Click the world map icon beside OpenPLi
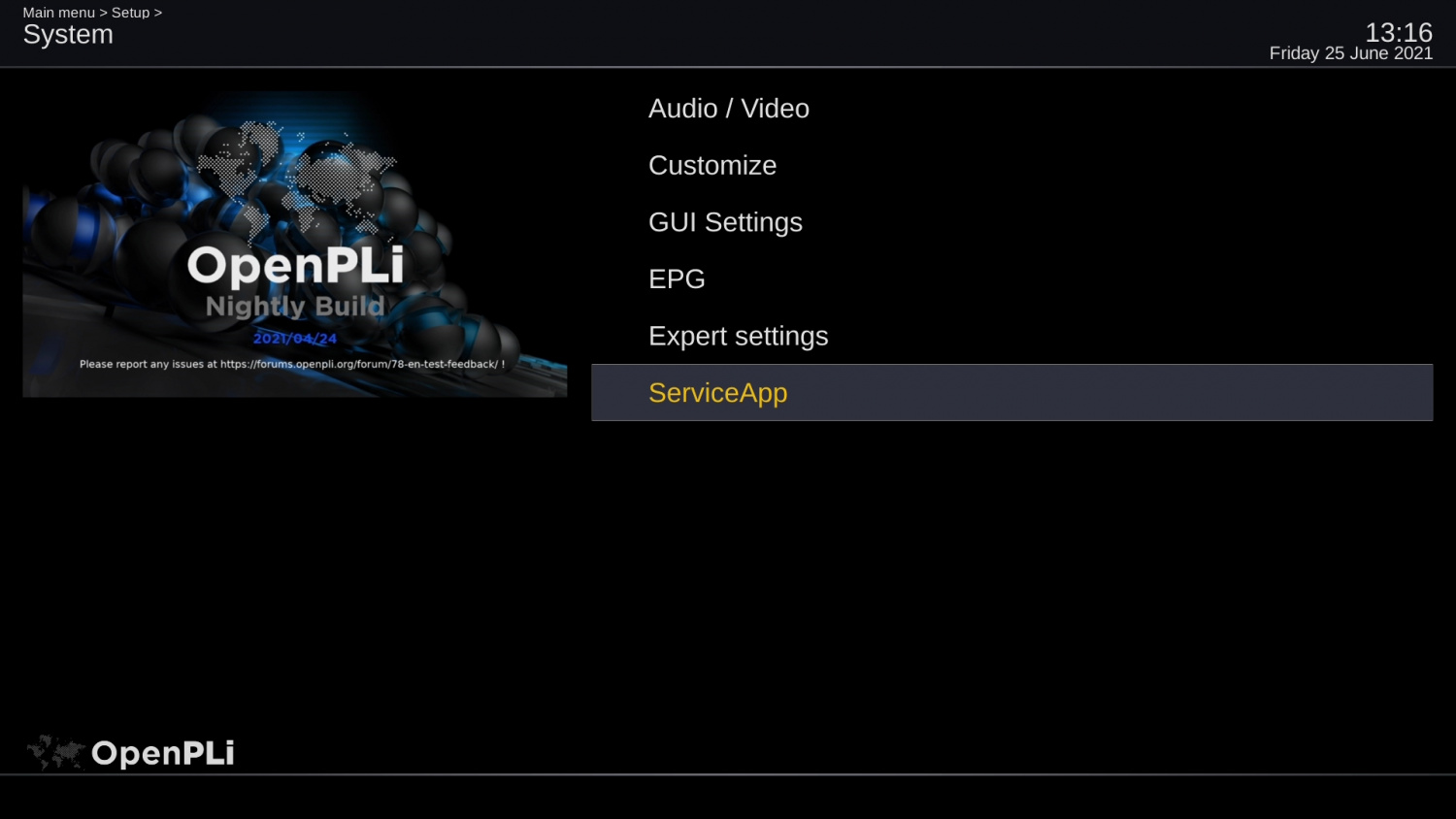This screenshot has height=819, width=1456. tap(56, 753)
